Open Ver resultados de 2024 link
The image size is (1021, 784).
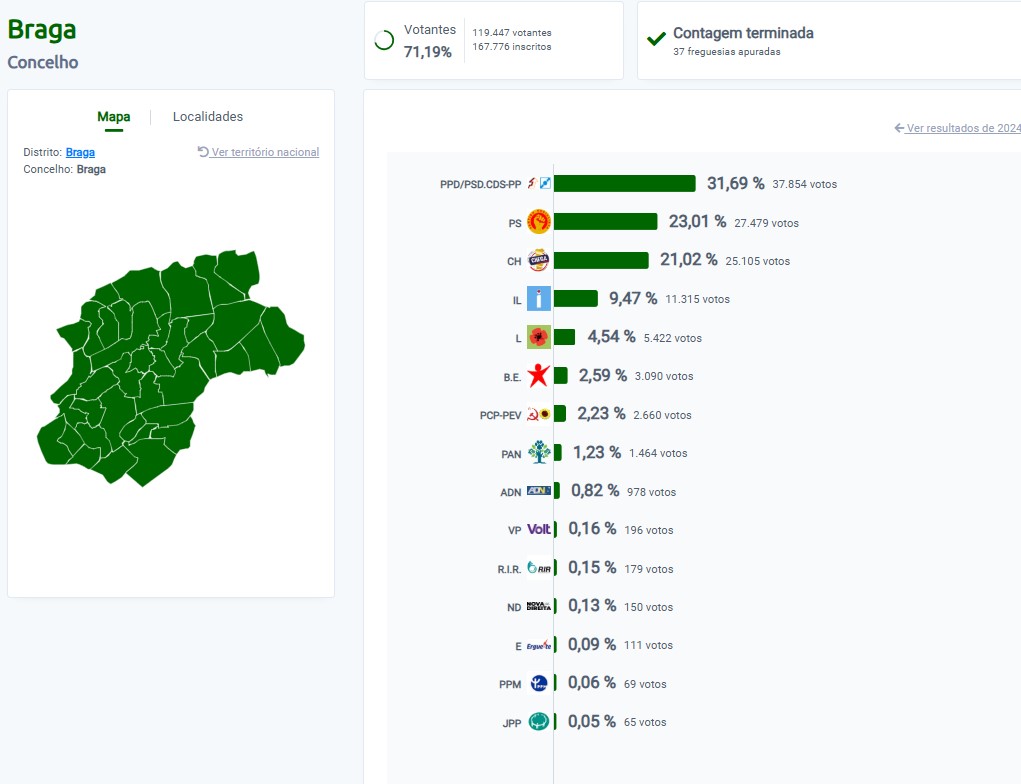(964, 128)
